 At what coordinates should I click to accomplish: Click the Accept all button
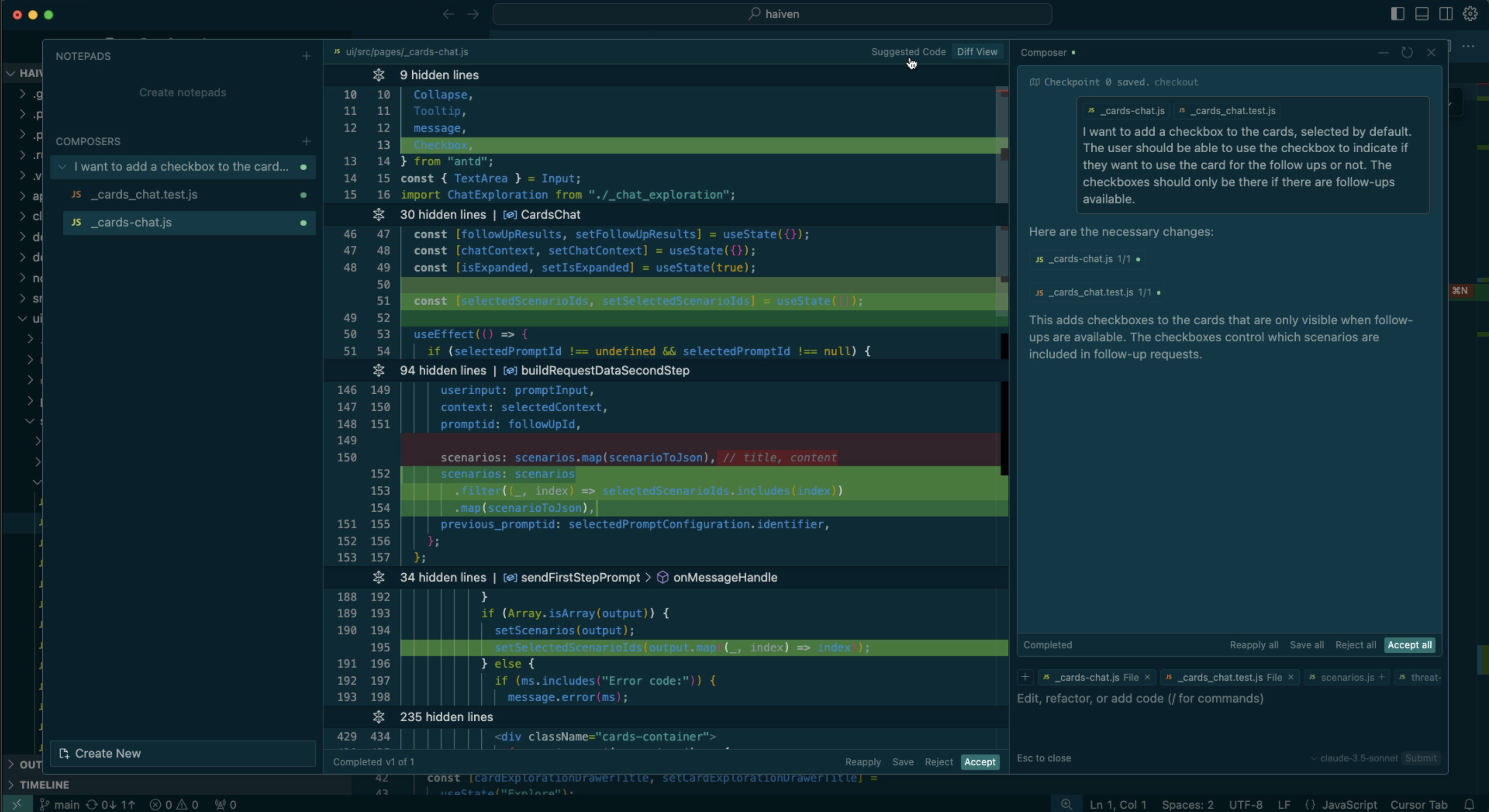coord(1409,645)
